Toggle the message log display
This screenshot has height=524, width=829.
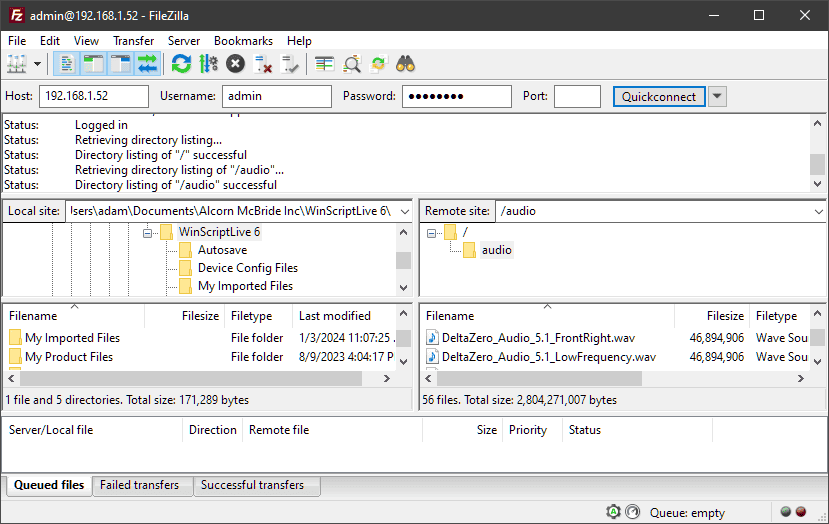[67, 64]
